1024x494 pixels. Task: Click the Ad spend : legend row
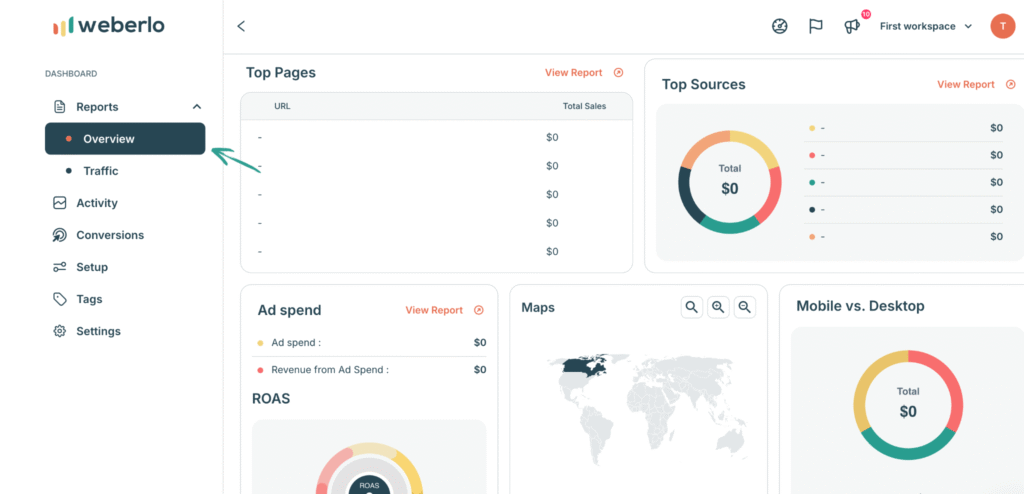click(x=369, y=342)
